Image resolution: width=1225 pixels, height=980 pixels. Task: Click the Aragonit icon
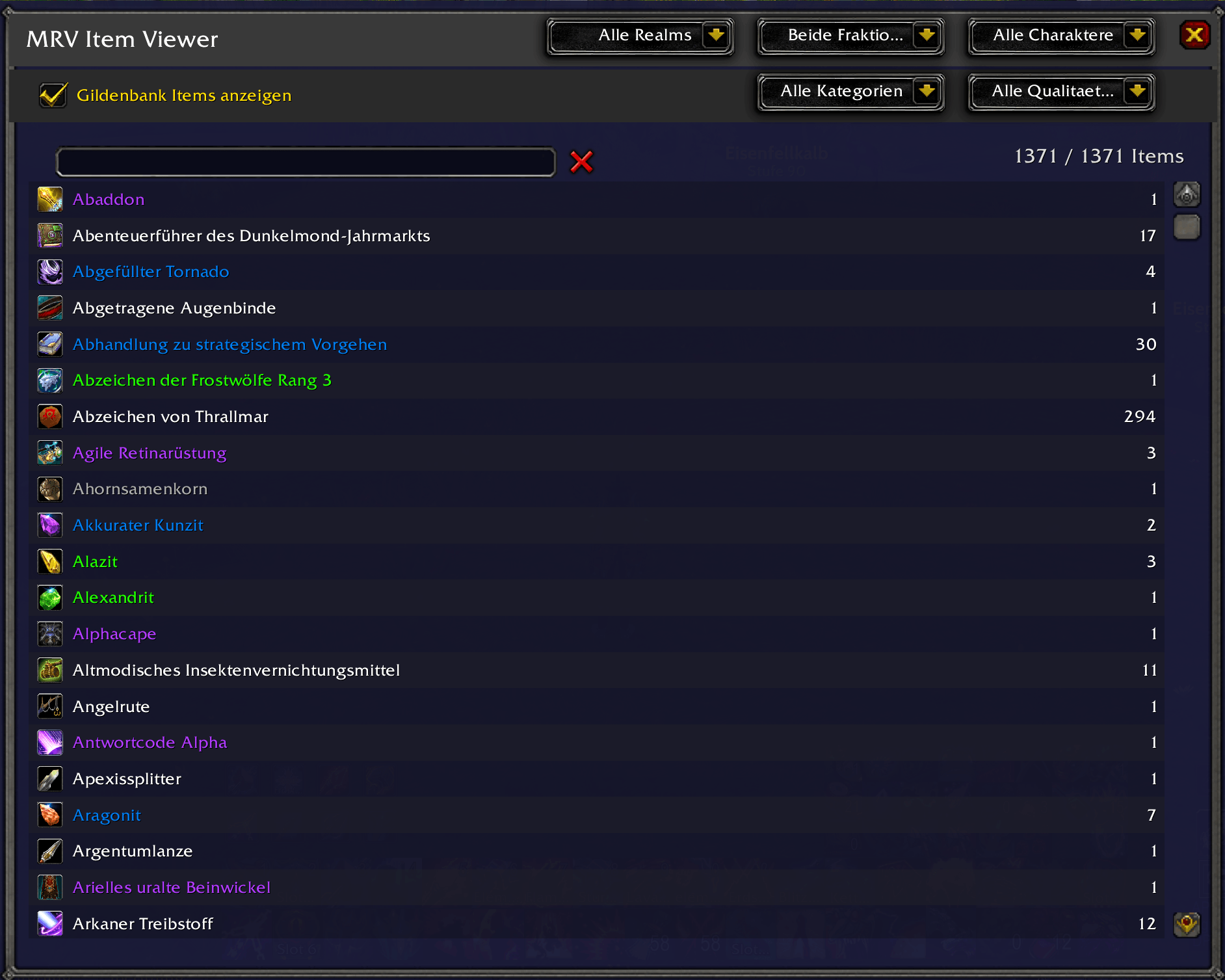[x=50, y=815]
